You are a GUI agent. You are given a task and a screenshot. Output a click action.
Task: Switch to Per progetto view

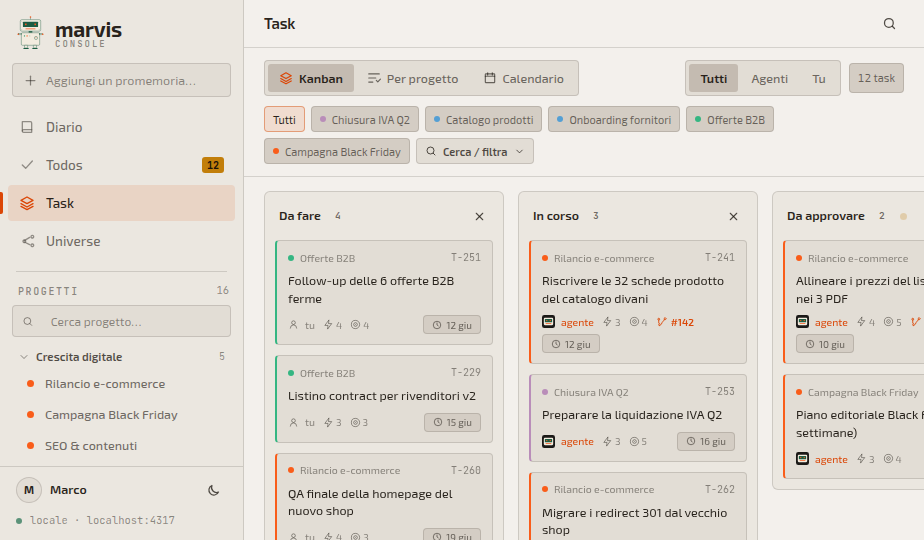(x=412, y=78)
